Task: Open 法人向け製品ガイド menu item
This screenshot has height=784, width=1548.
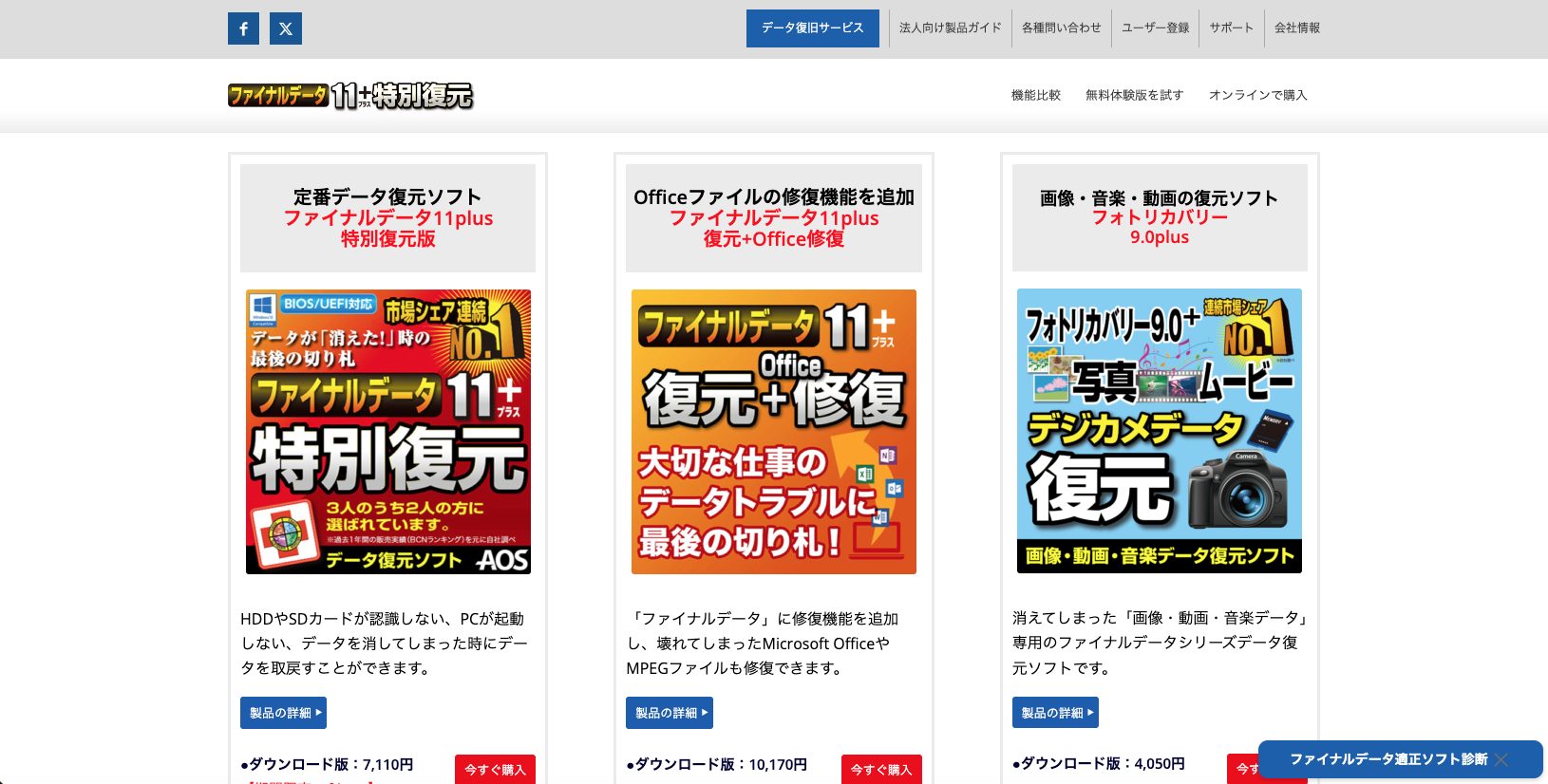Action: [x=951, y=28]
